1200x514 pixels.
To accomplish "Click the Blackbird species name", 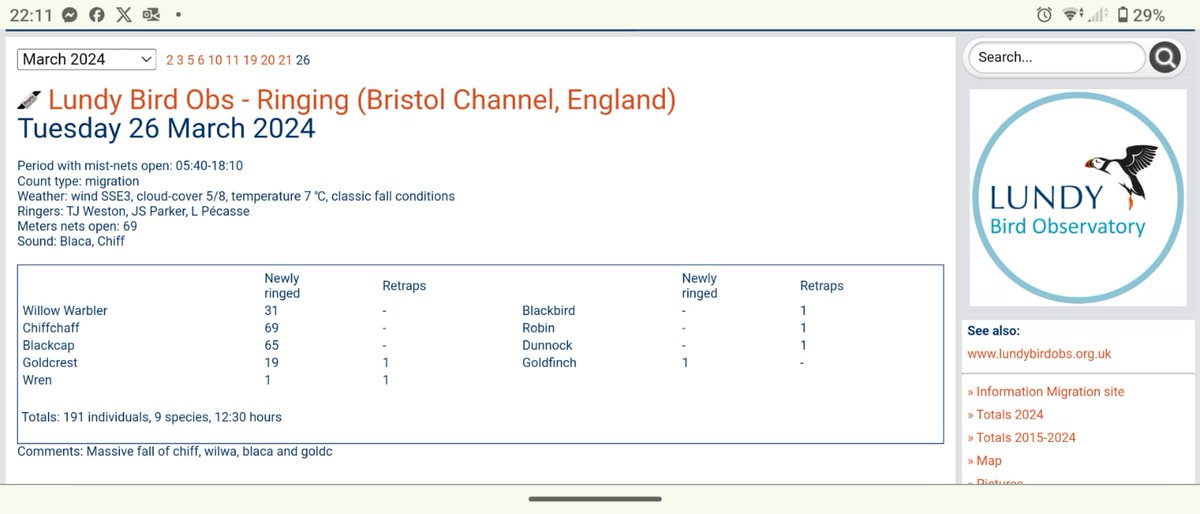I will tap(548, 311).
